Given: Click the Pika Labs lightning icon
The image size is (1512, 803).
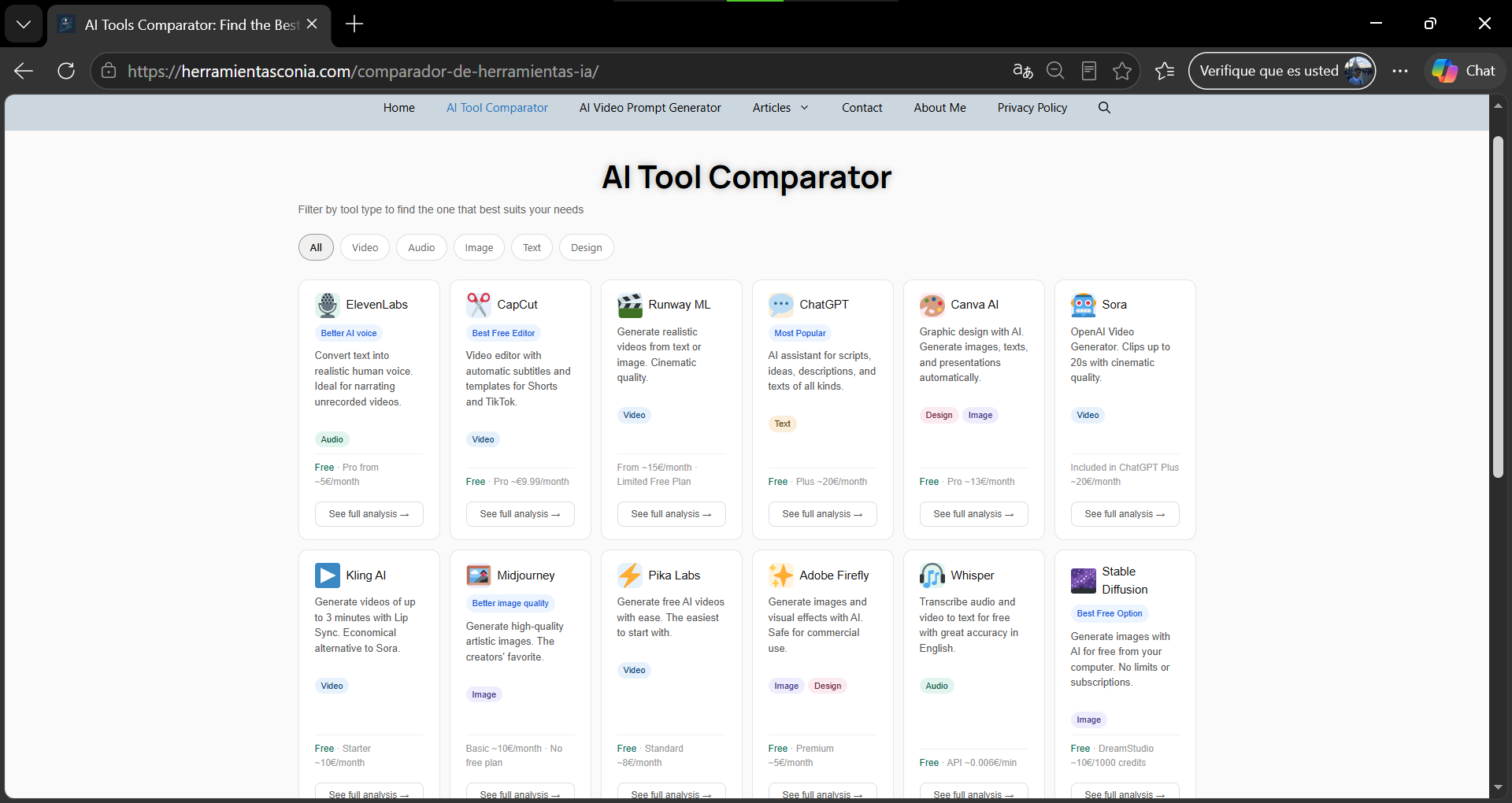Looking at the screenshot, I should click(630, 575).
